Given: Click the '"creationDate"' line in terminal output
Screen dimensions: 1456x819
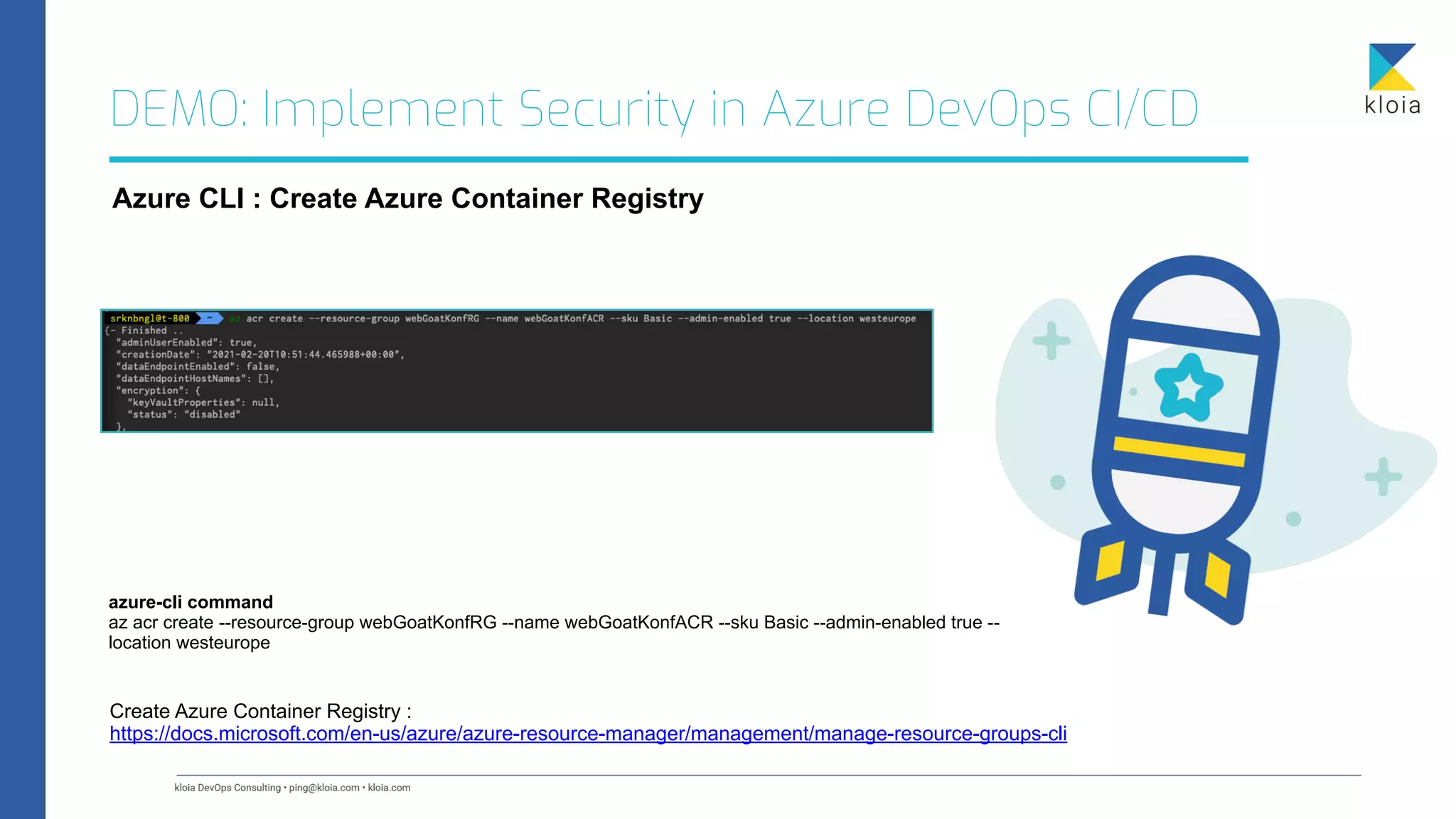Looking at the screenshot, I should tap(260, 355).
